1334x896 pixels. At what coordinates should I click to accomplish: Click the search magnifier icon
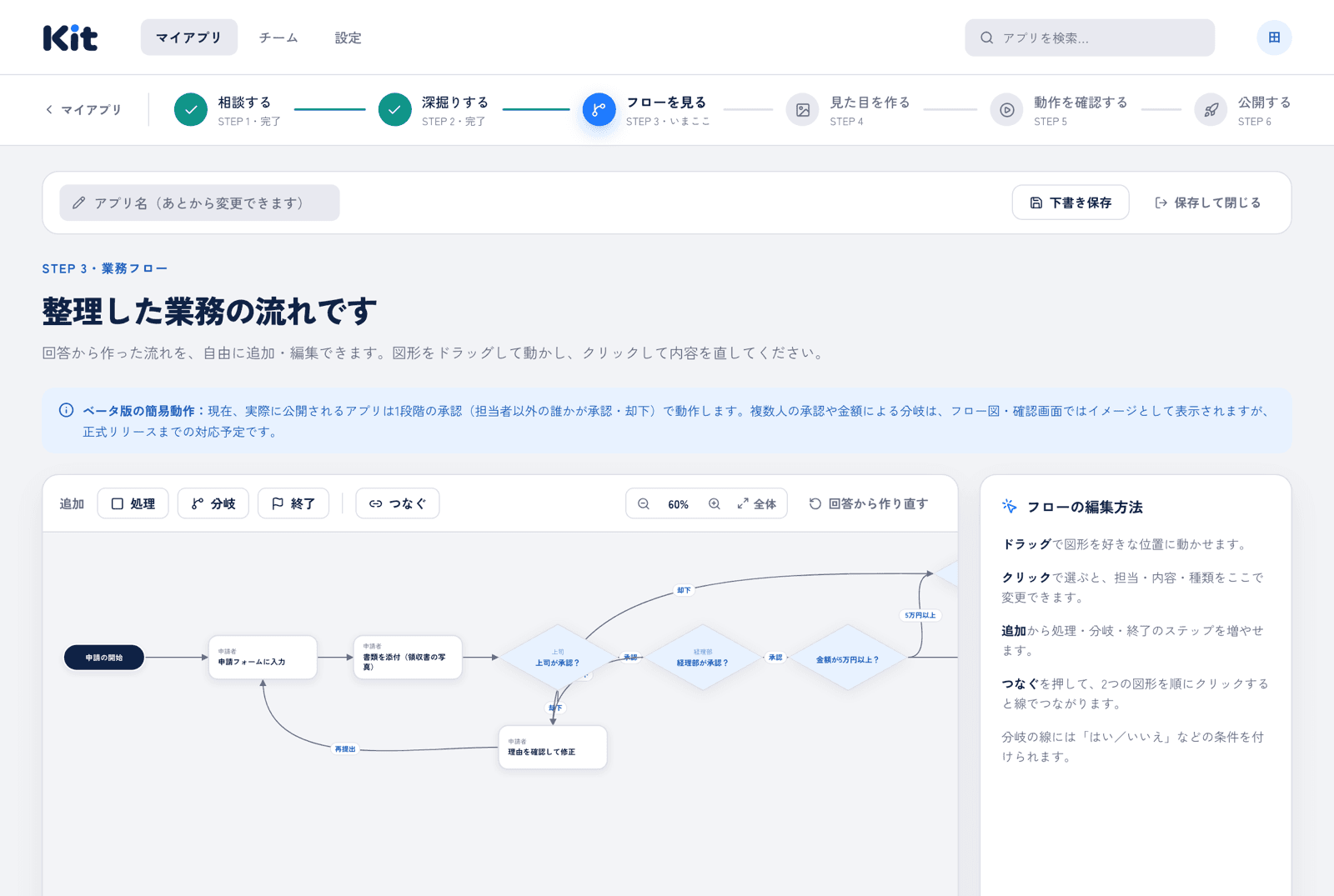pos(986,38)
